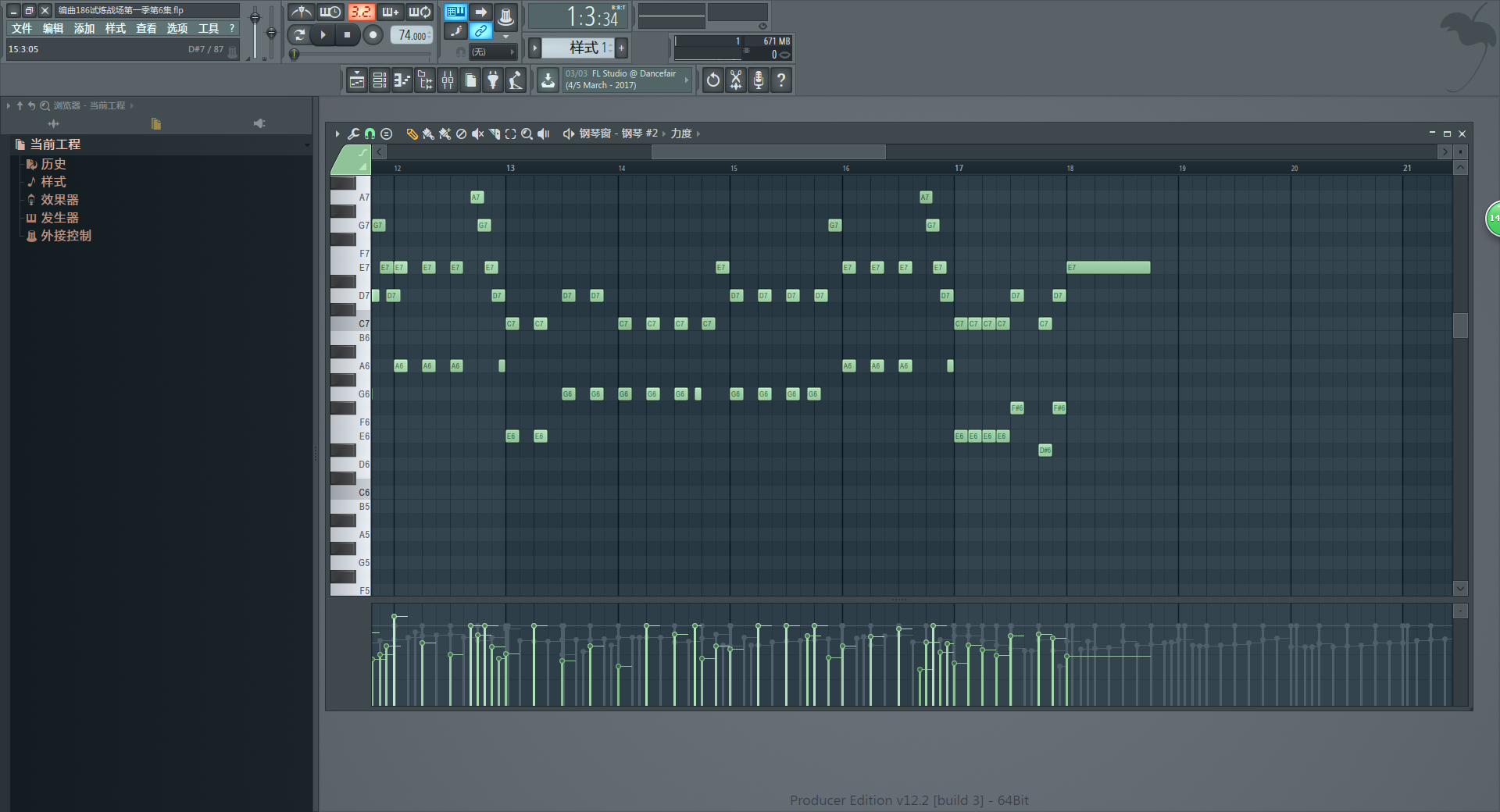This screenshot has width=1500, height=812.
Task: Click the Record button
Action: coord(373,34)
